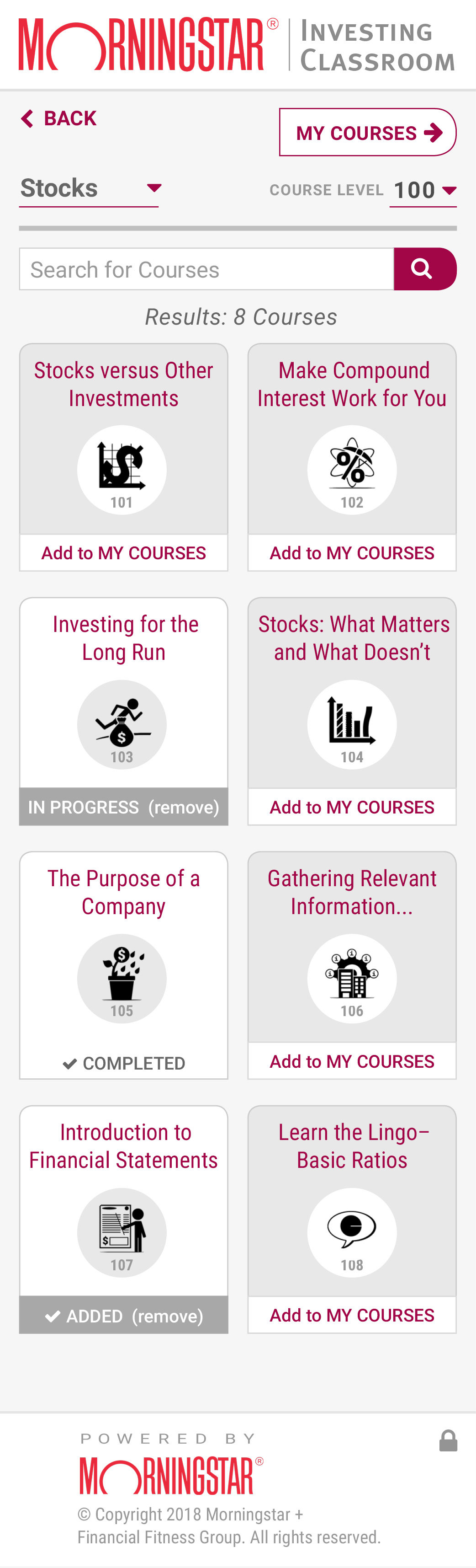Viewport: 476px width, 1568px height.
Task: Click the lock icon in footer
Action: point(448,1441)
